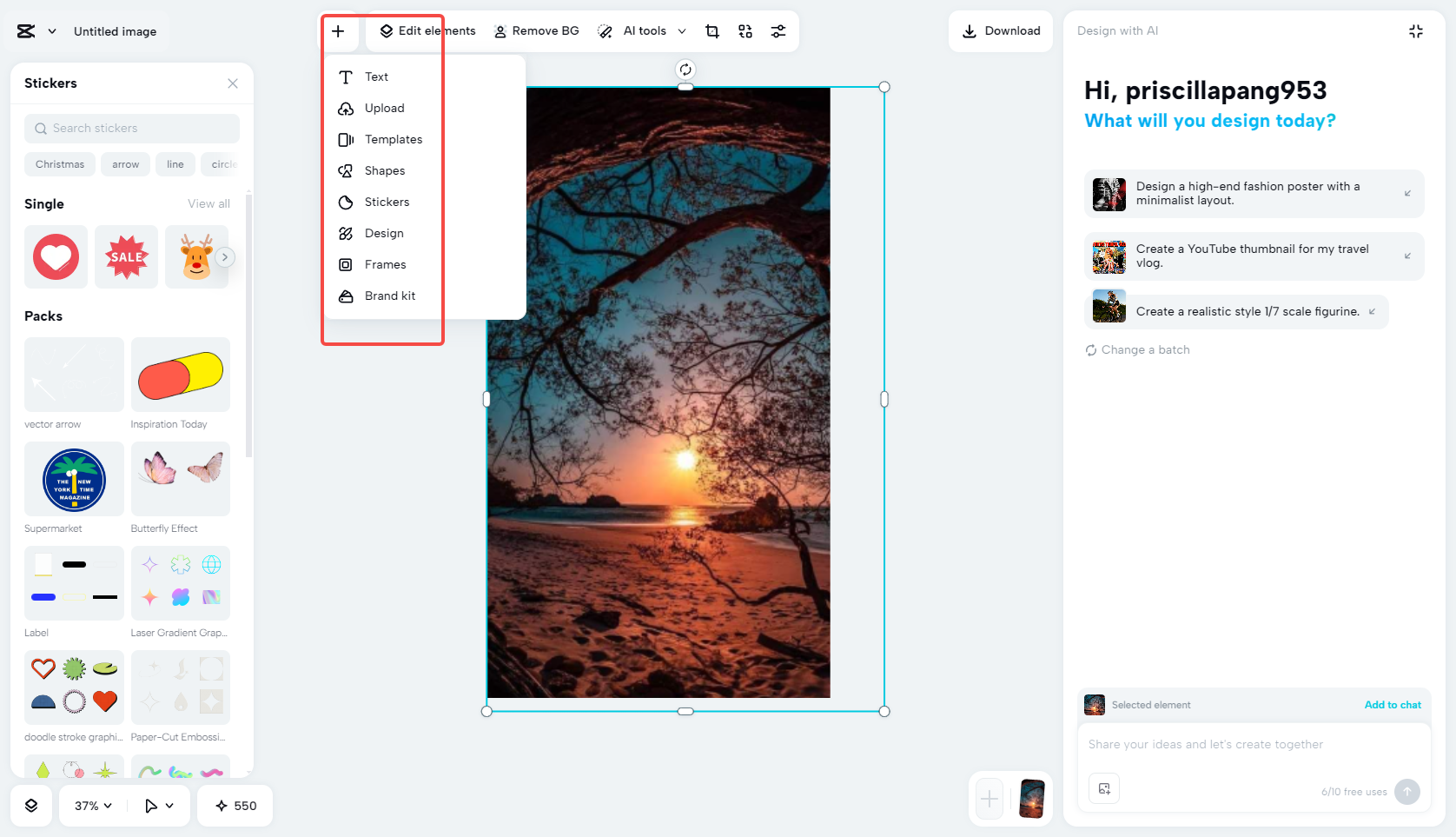The width and height of the screenshot is (1456, 837).
Task: Select the line tag chip
Action: [x=175, y=164]
